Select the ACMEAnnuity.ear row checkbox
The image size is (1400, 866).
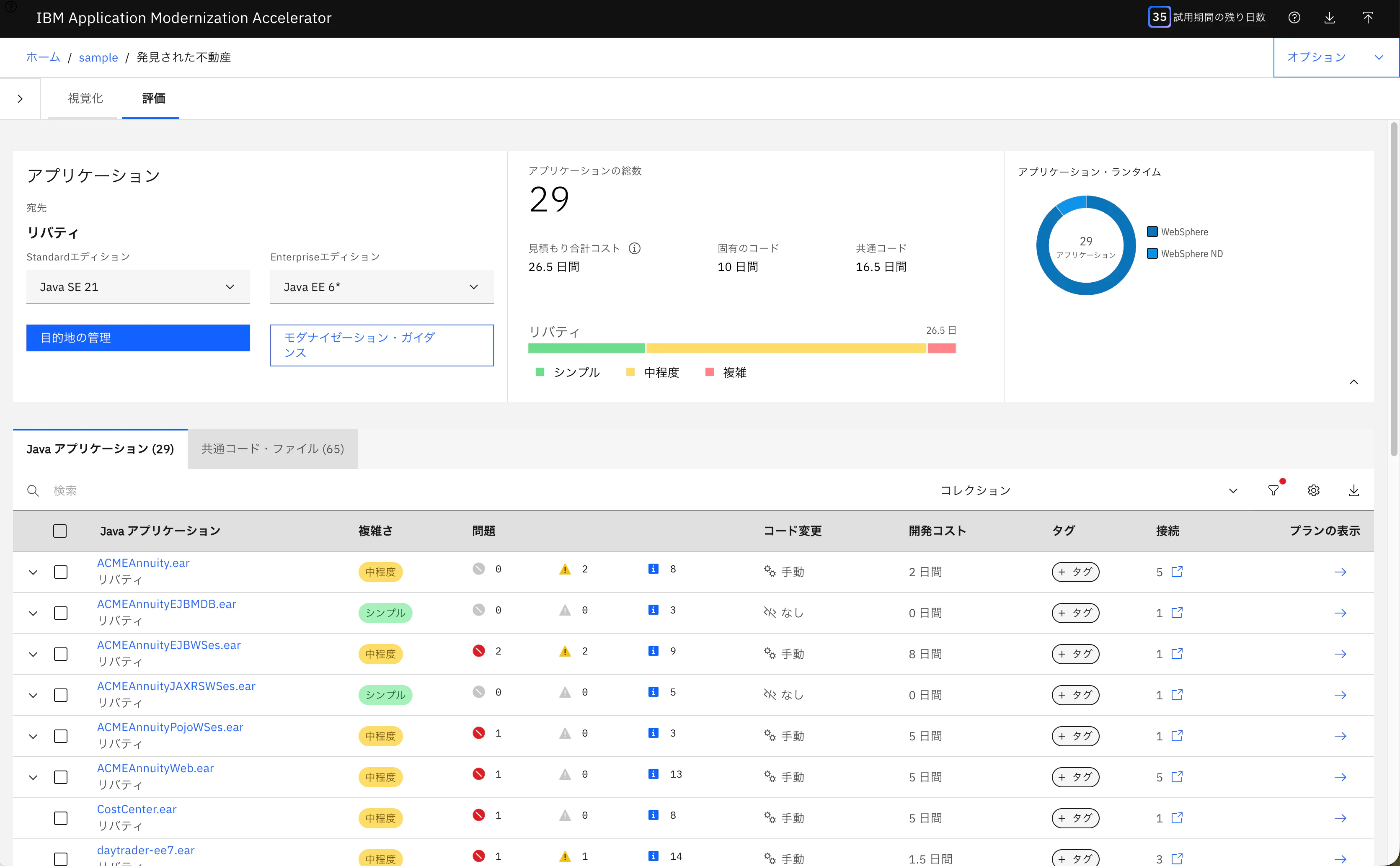click(x=61, y=572)
